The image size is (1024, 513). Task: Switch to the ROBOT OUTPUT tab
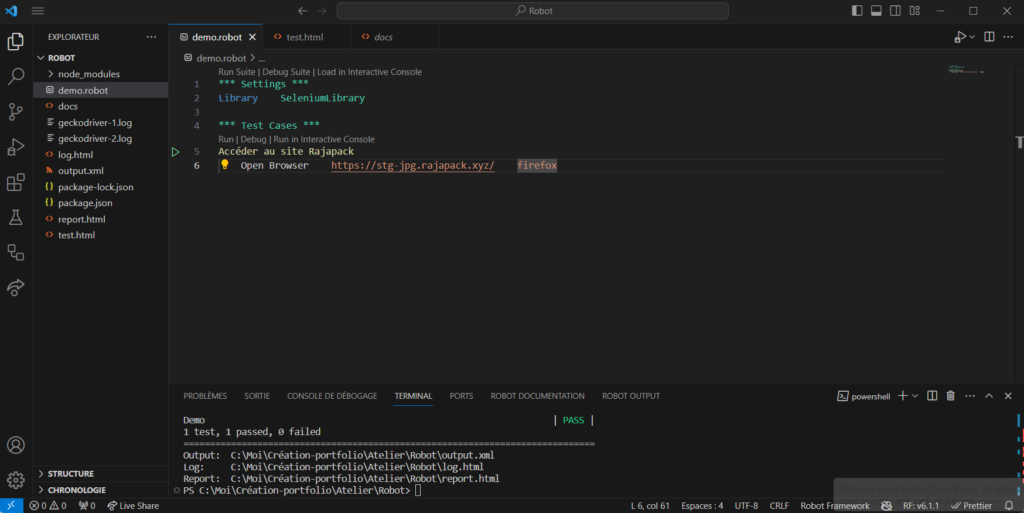(631, 396)
